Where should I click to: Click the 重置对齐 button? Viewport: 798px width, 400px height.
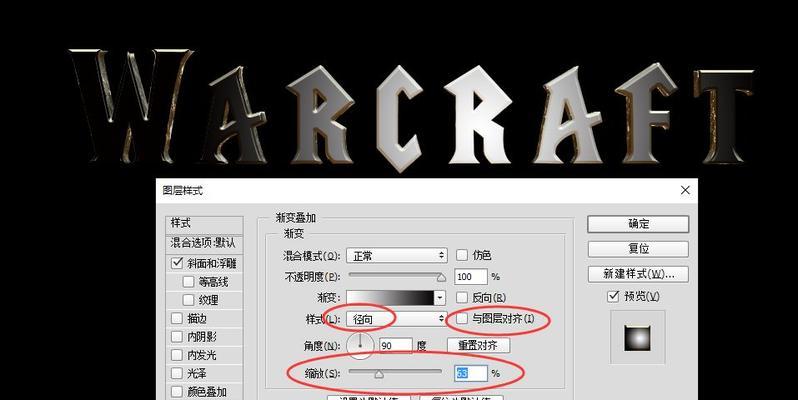[478, 346]
